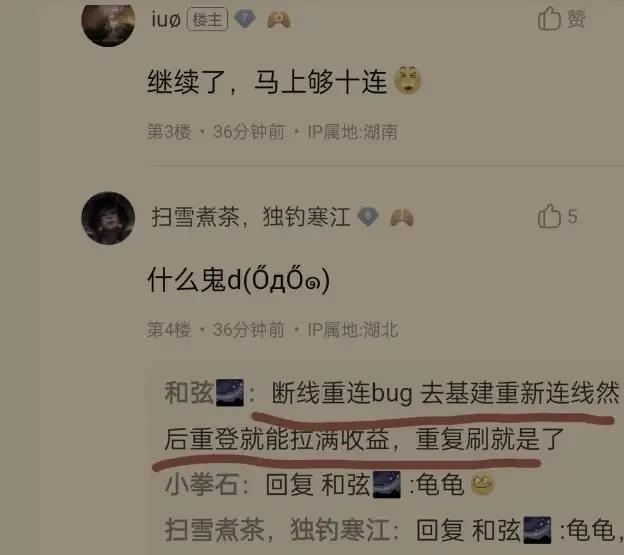Click the level 7 diamond badge
The image size is (624, 555).
[244, 19]
